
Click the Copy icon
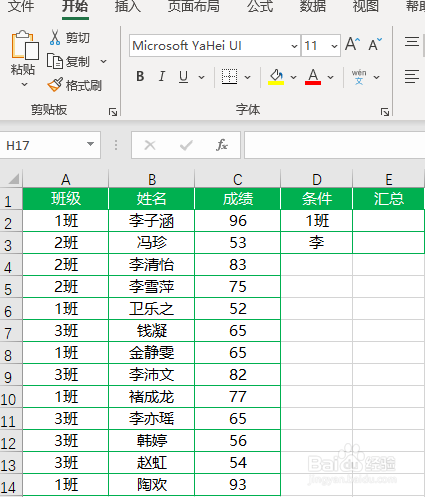coord(55,61)
